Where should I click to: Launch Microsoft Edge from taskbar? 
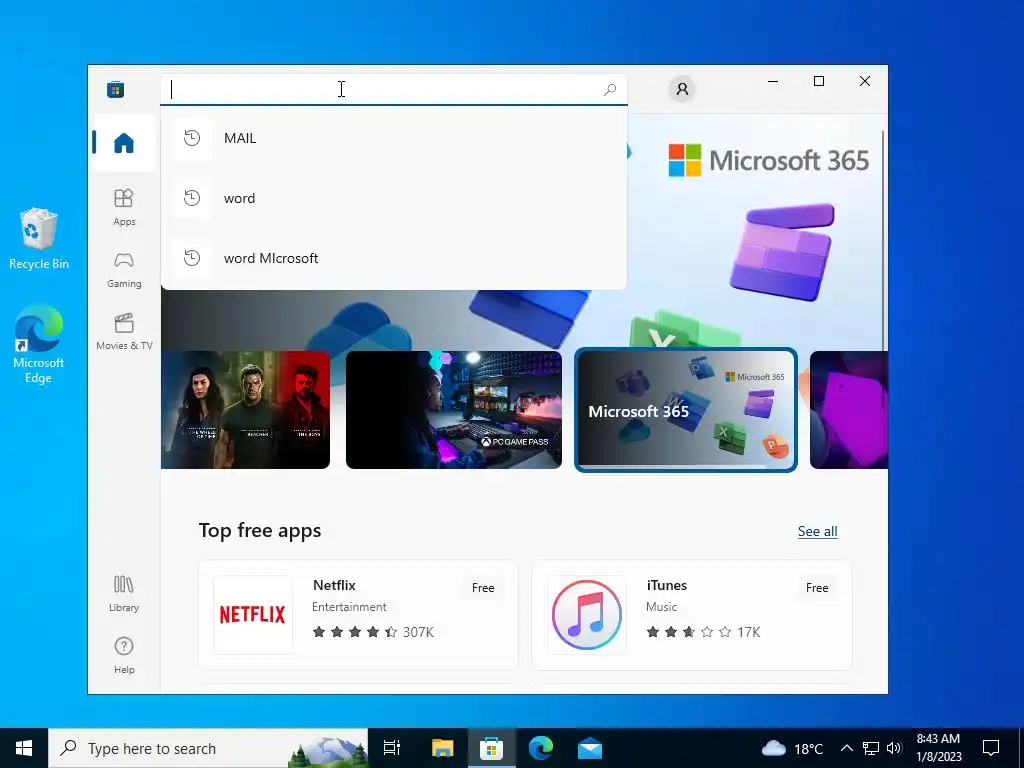point(541,748)
